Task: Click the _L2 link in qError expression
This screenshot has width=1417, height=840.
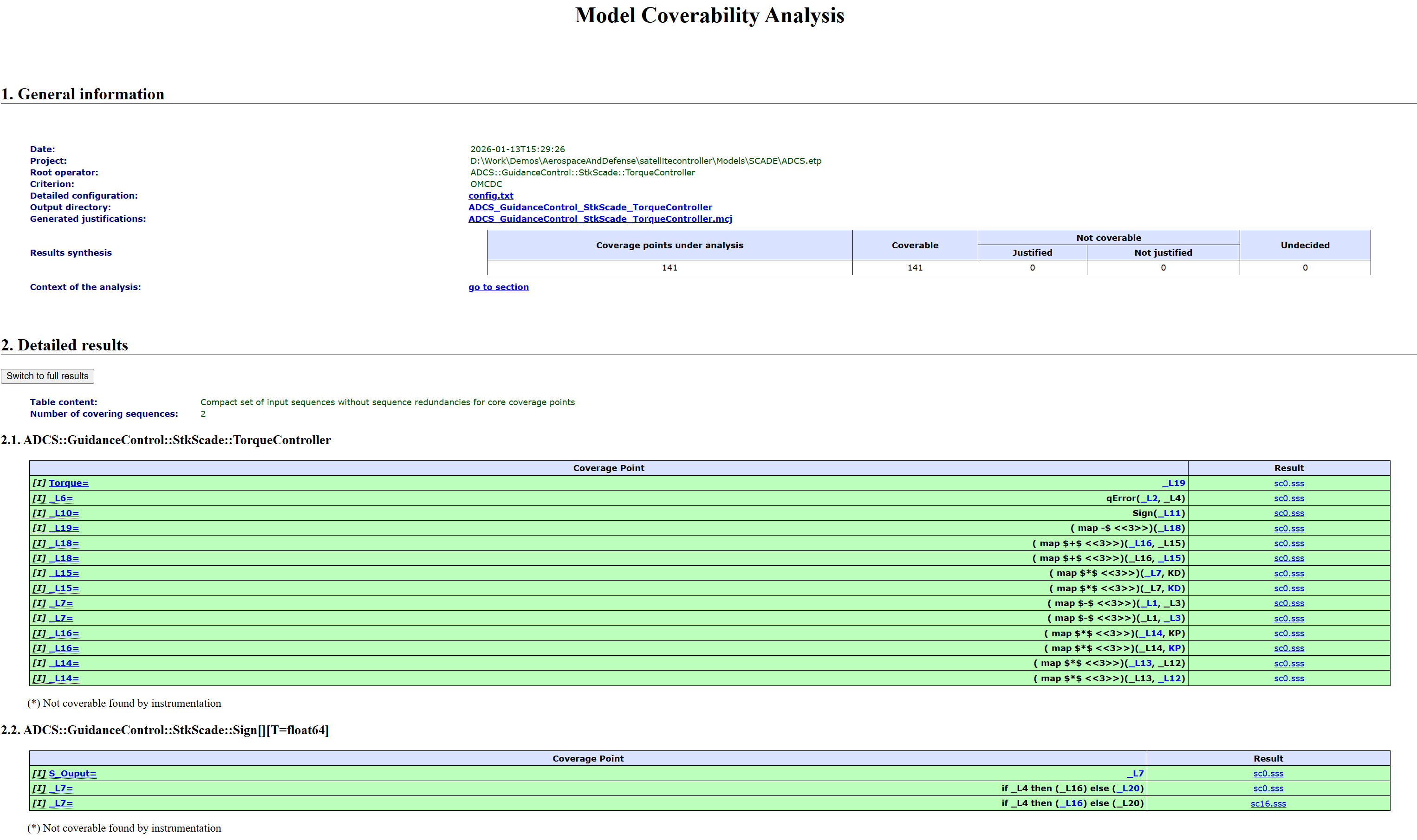Action: pos(1149,498)
